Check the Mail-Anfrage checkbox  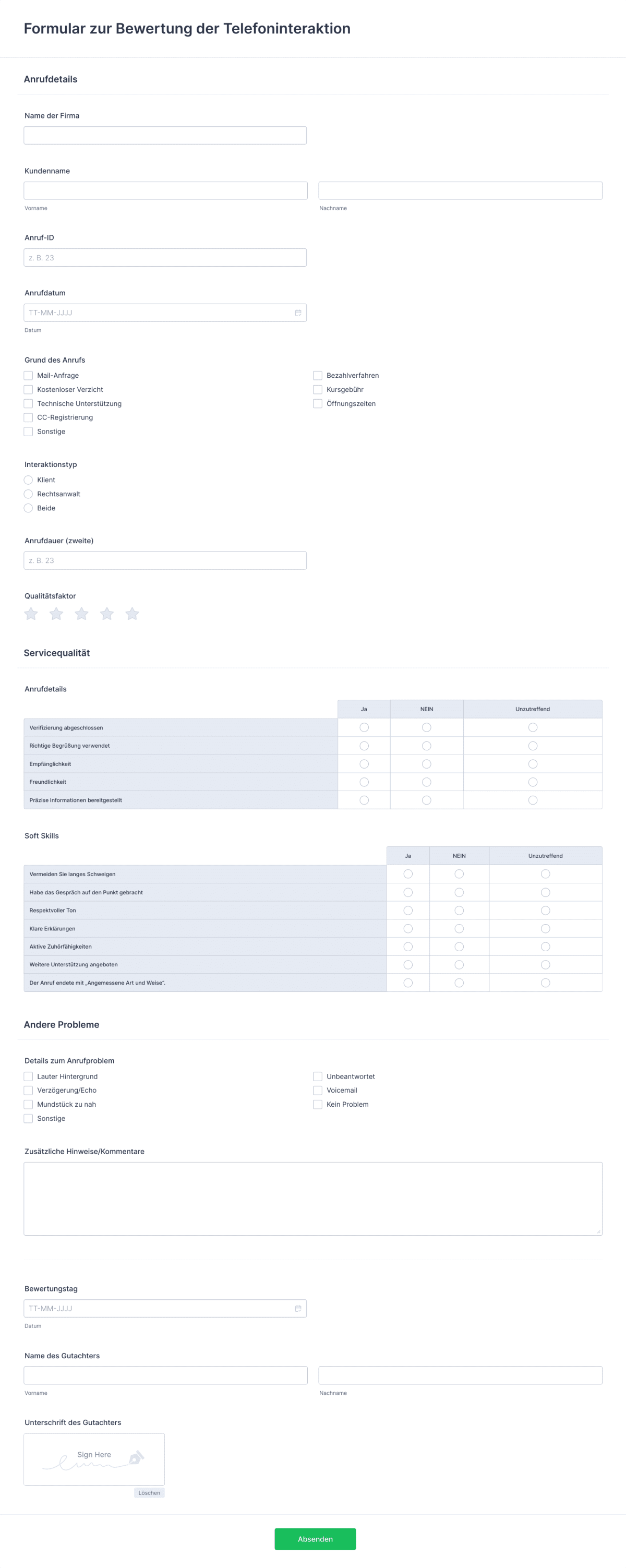(x=28, y=376)
